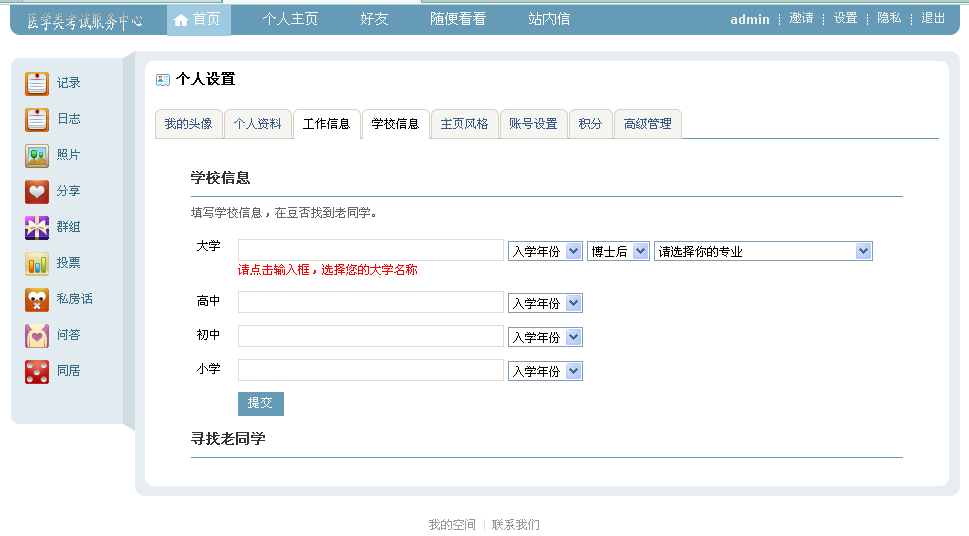Viewport: 969px width, 536px height.
Task: Click the 同居 text label in sidebar
Action: point(69,370)
